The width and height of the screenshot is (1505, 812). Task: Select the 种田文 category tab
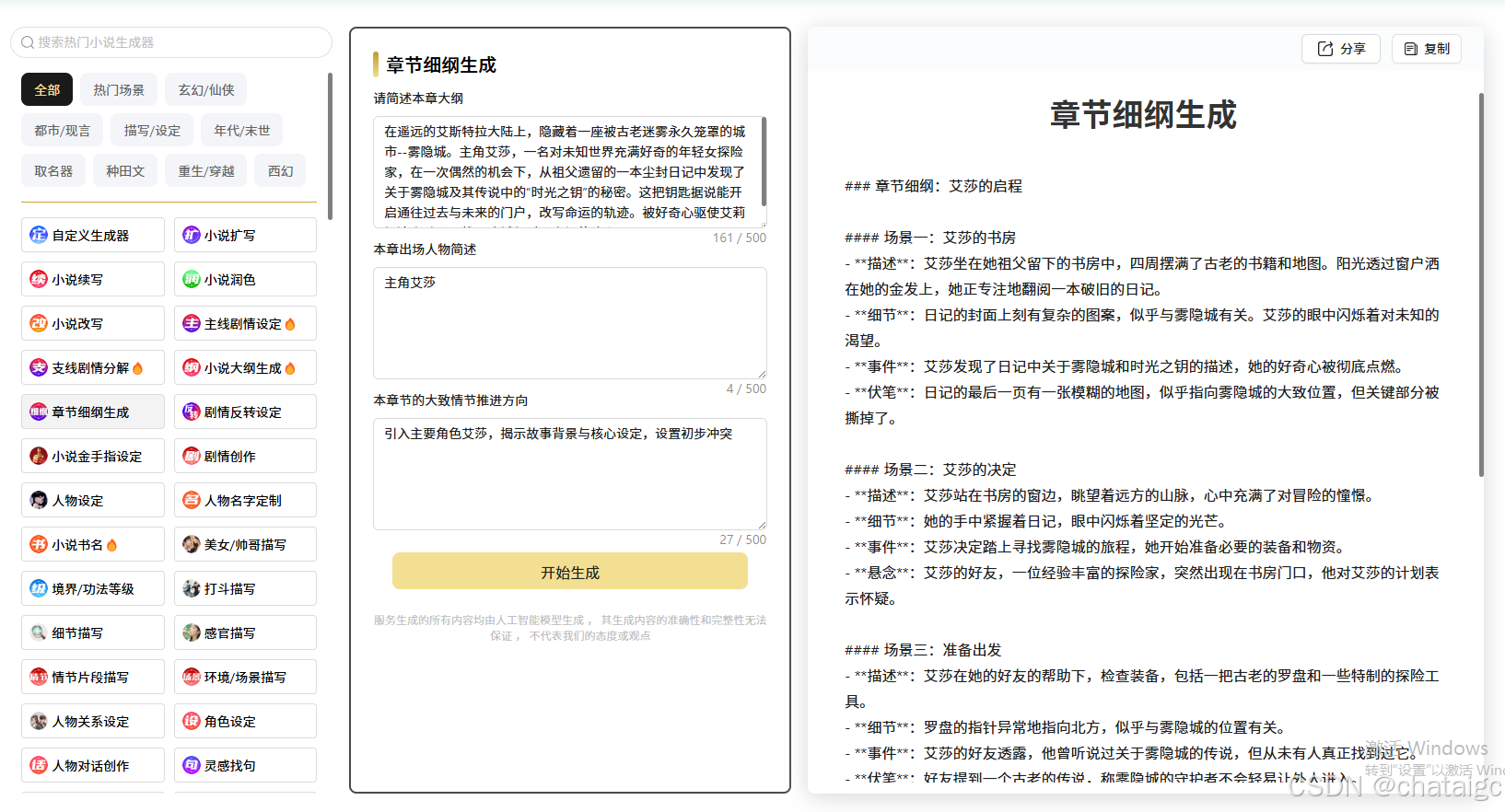coord(125,170)
